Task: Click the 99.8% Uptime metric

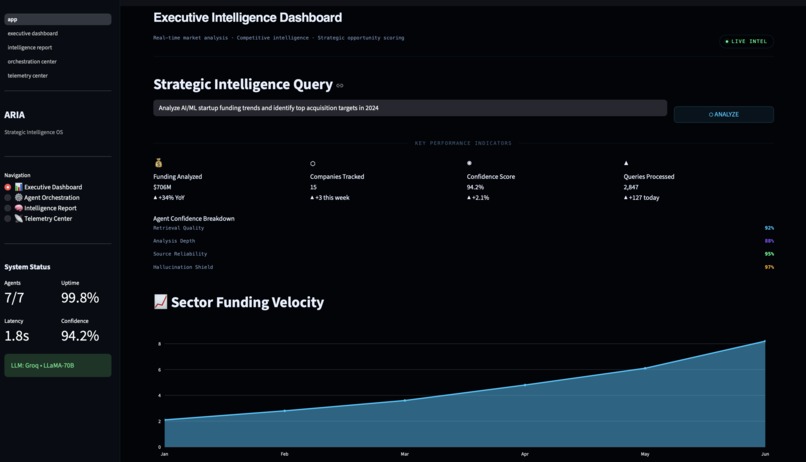Action: pyautogui.click(x=80, y=298)
